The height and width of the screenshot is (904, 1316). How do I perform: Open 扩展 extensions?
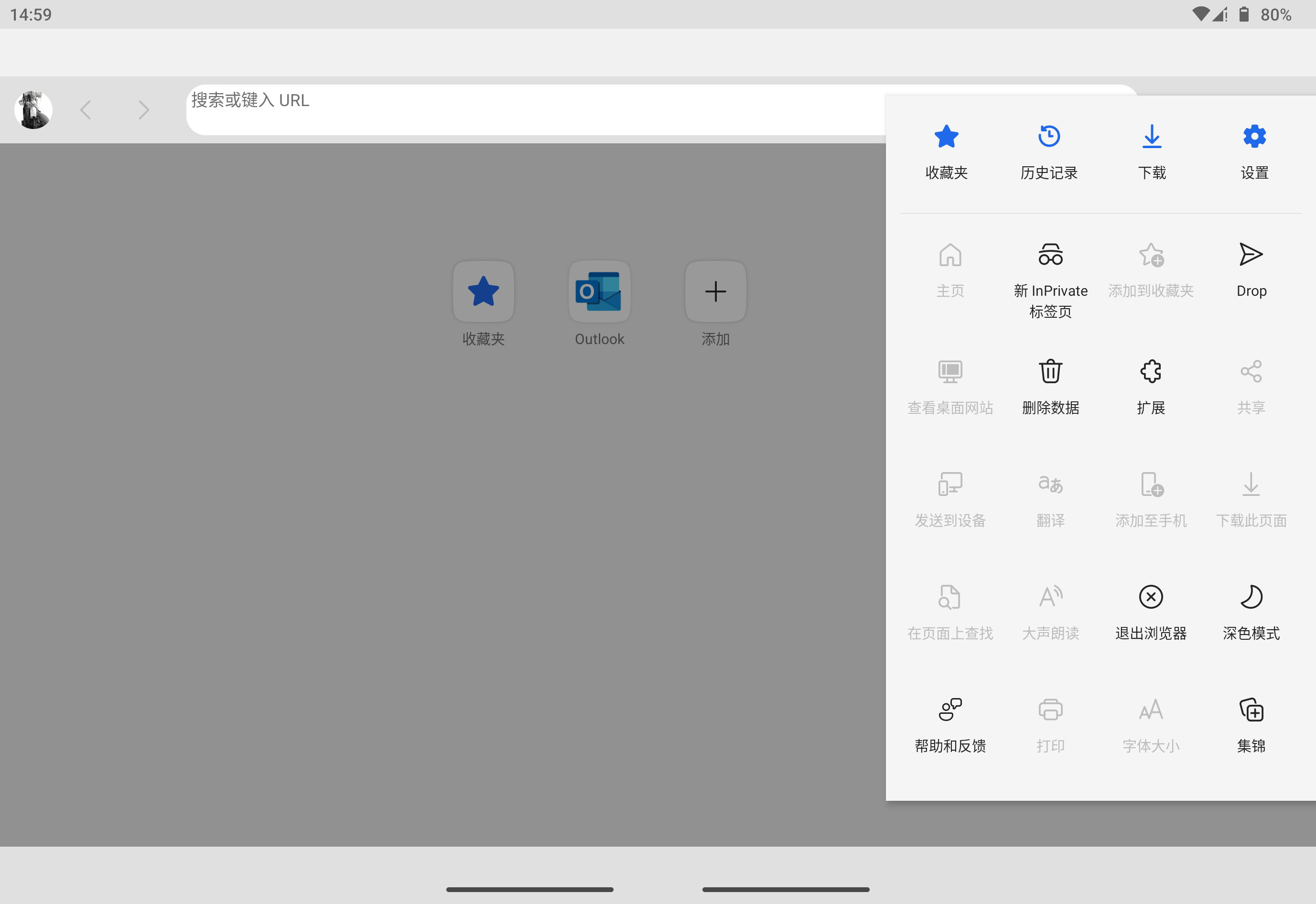coord(1151,387)
